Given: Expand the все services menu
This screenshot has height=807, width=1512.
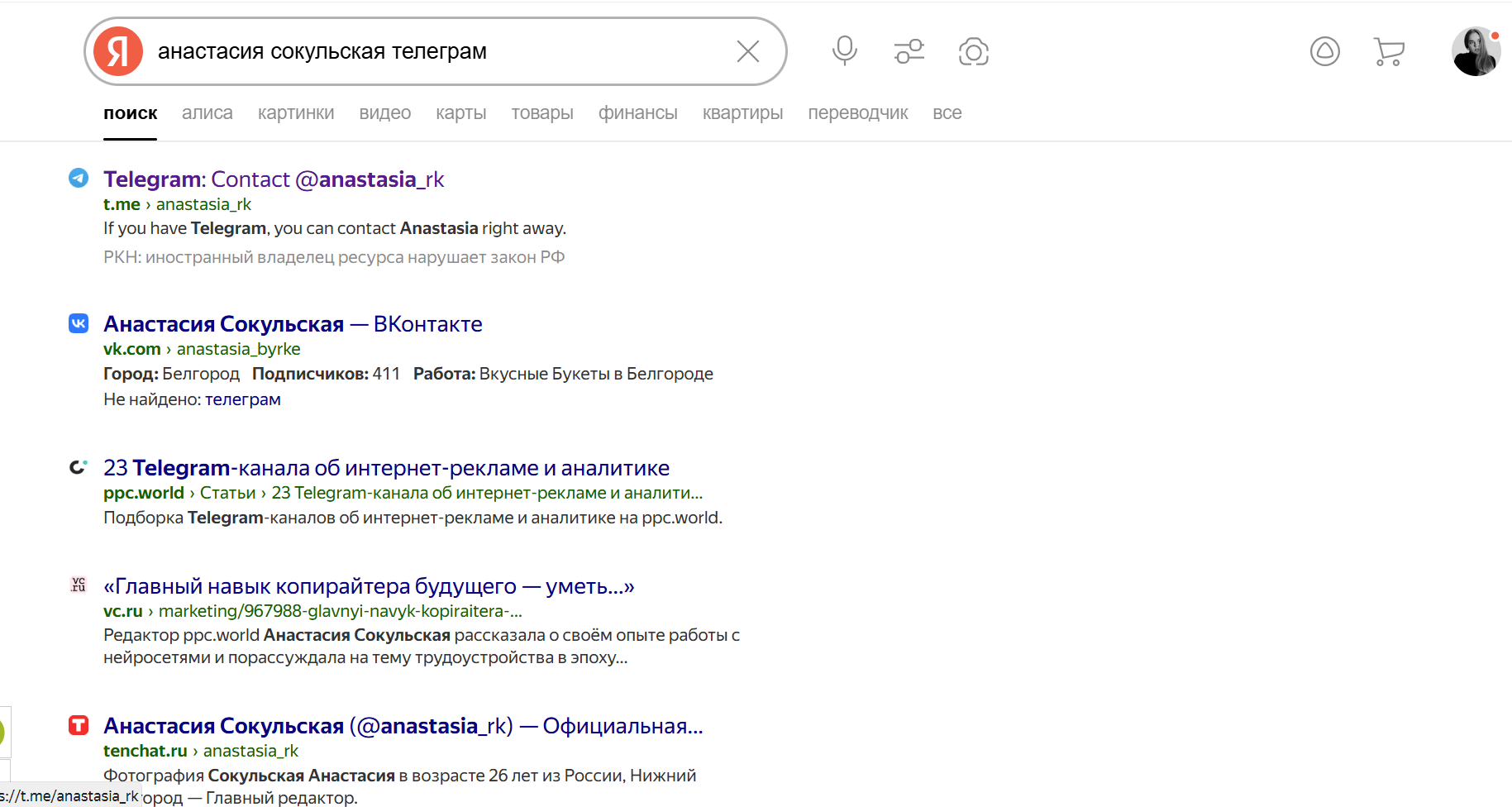Looking at the screenshot, I should pos(947,113).
